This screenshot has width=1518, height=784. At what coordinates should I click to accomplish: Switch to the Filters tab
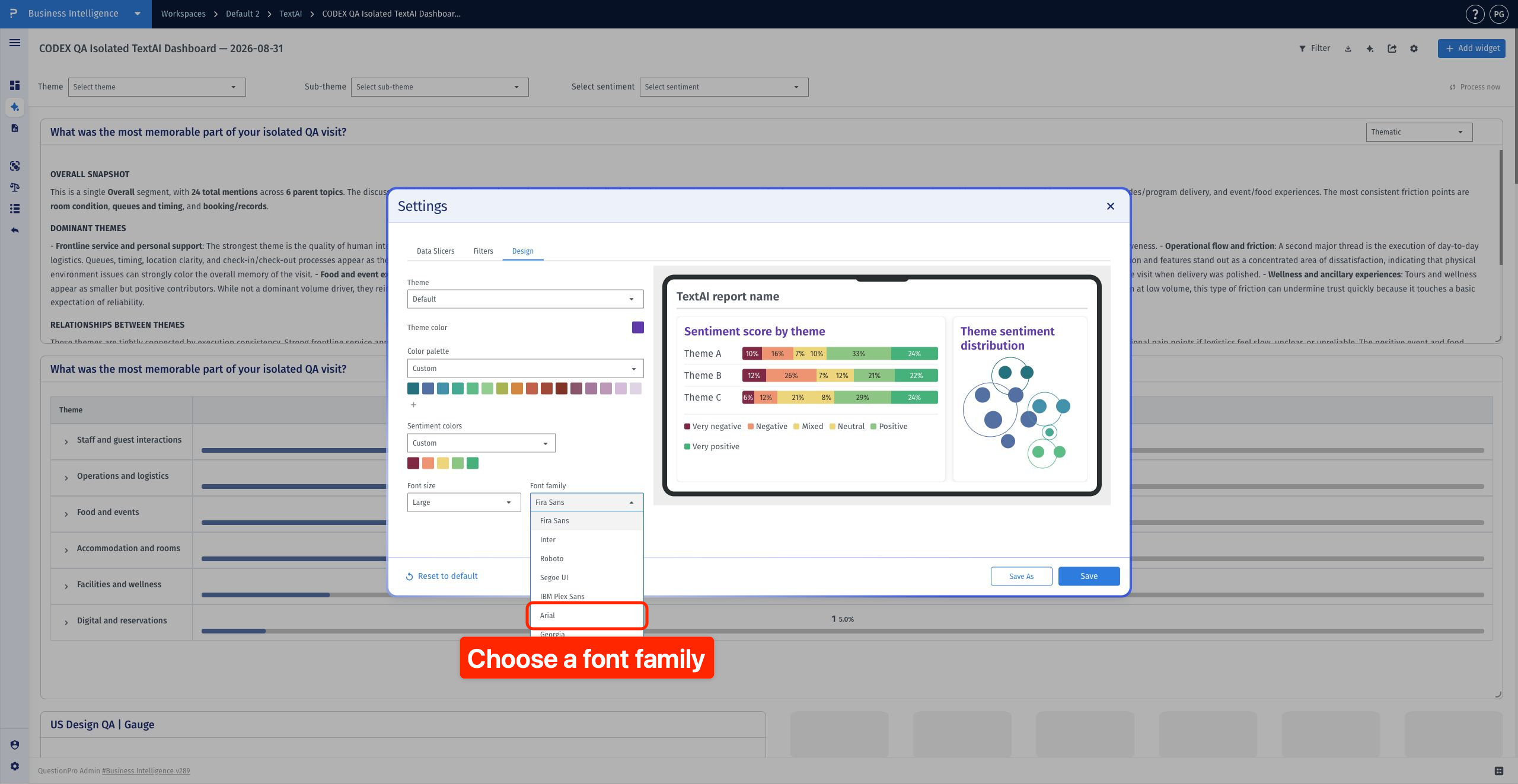[x=483, y=251]
